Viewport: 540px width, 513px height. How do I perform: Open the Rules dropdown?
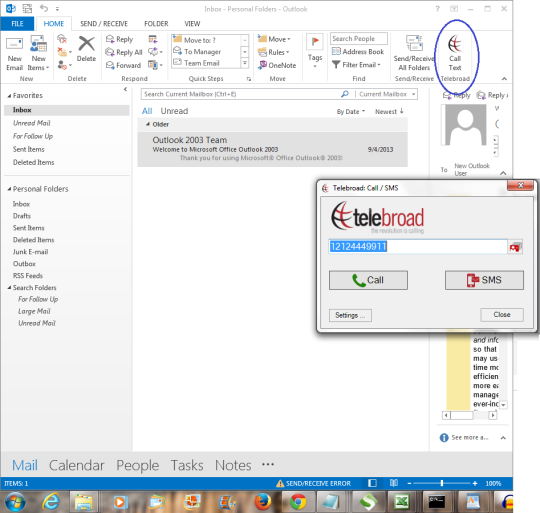(274, 52)
